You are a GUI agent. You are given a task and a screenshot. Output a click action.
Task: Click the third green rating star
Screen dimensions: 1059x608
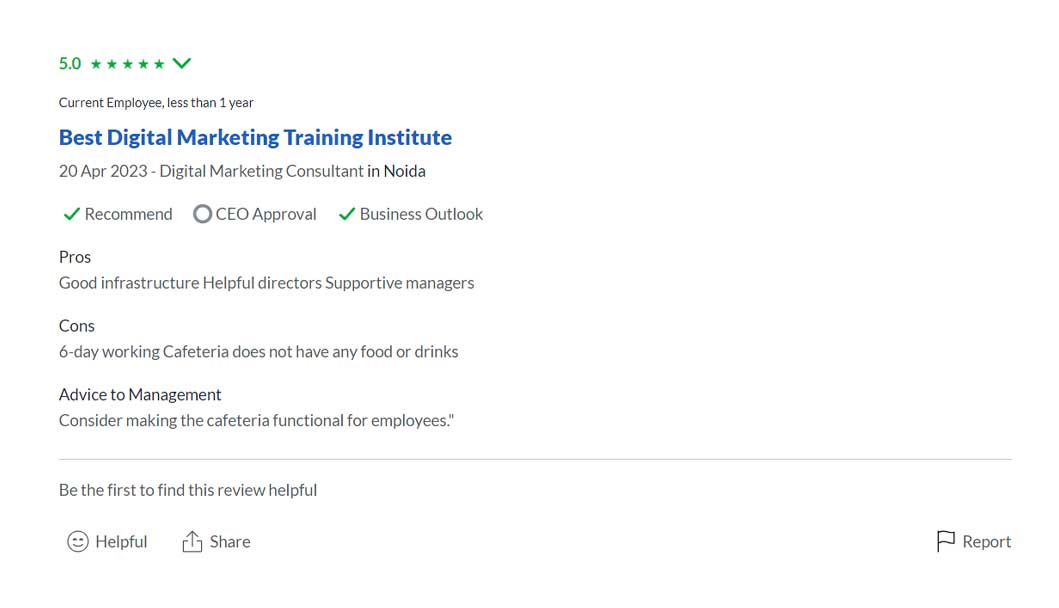(127, 64)
